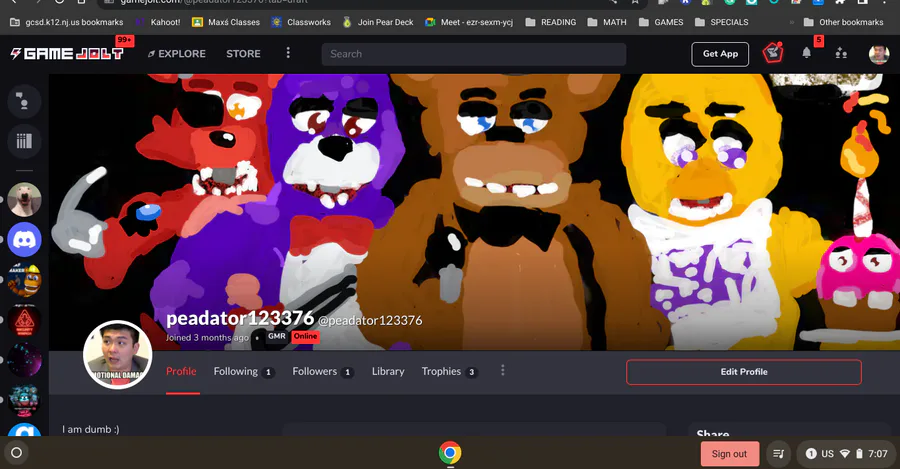Expand the gcsd.k12.nj.us bookmarks folder
The height and width of the screenshot is (469, 900).
[67, 22]
